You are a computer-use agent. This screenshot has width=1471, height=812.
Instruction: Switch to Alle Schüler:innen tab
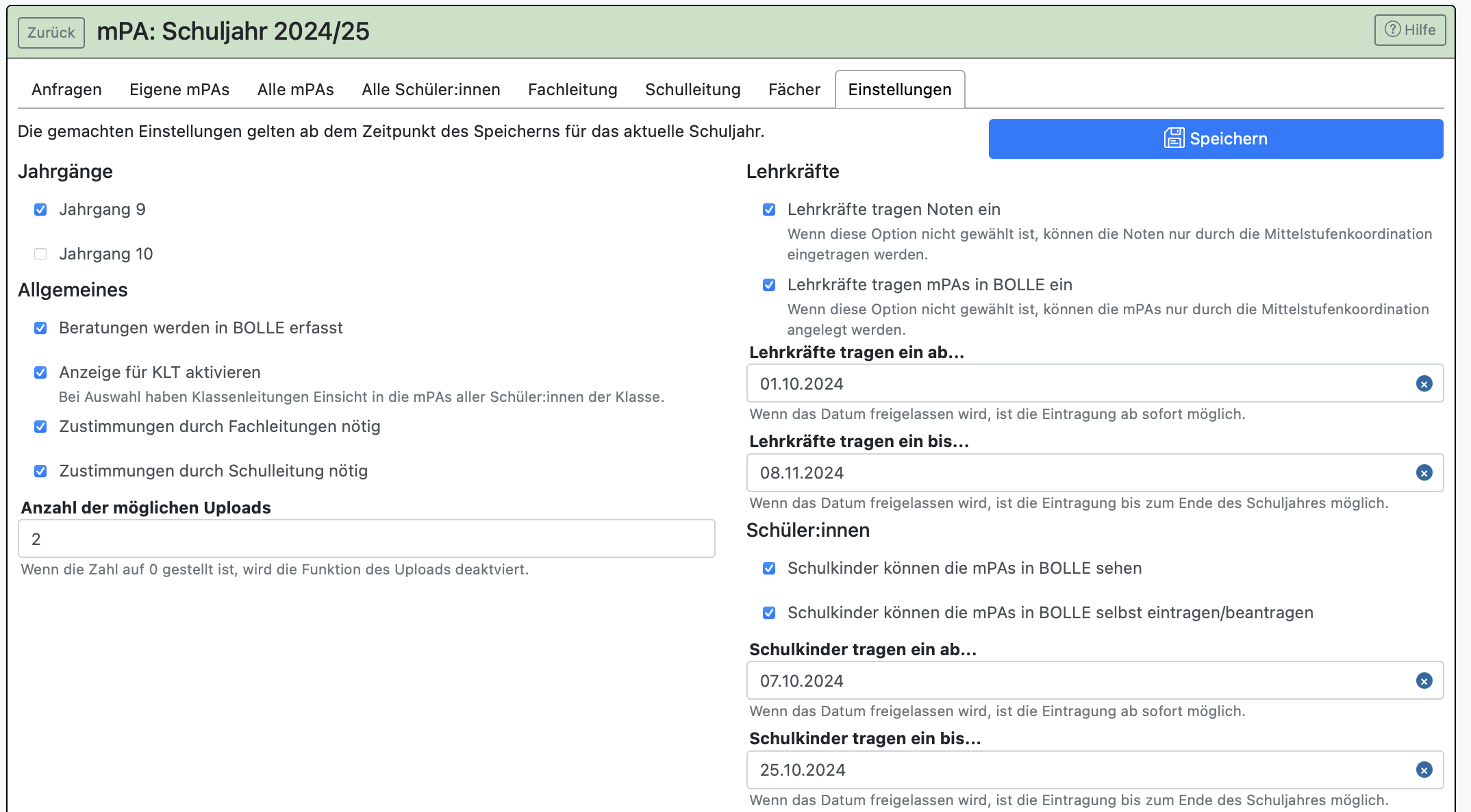click(431, 90)
